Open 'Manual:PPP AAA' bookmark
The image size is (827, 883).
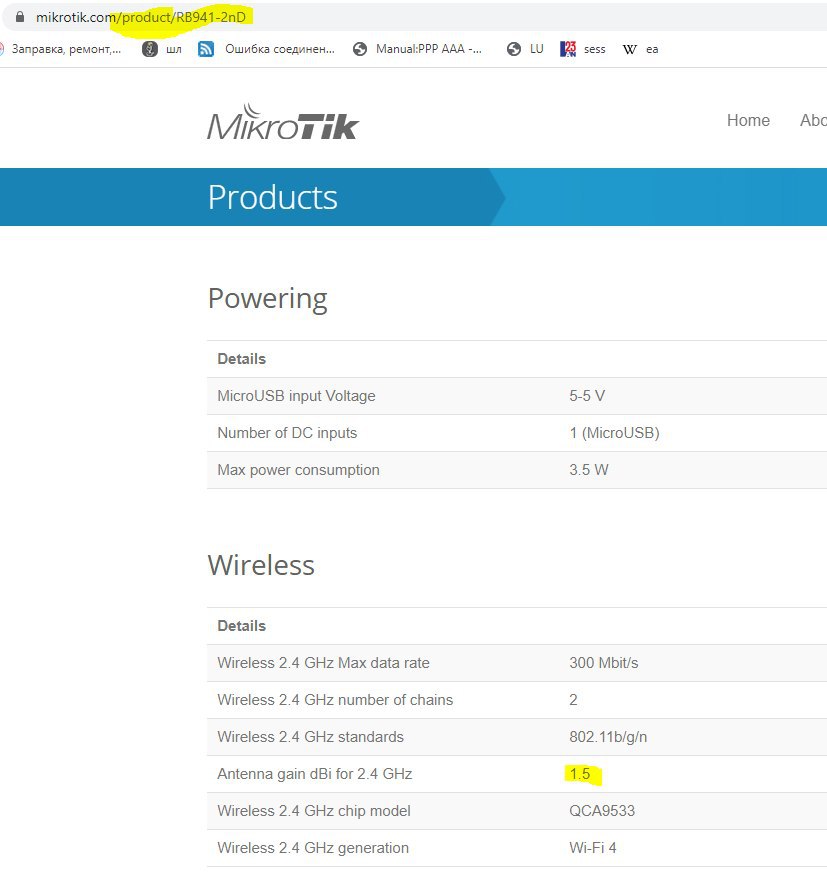coord(428,49)
